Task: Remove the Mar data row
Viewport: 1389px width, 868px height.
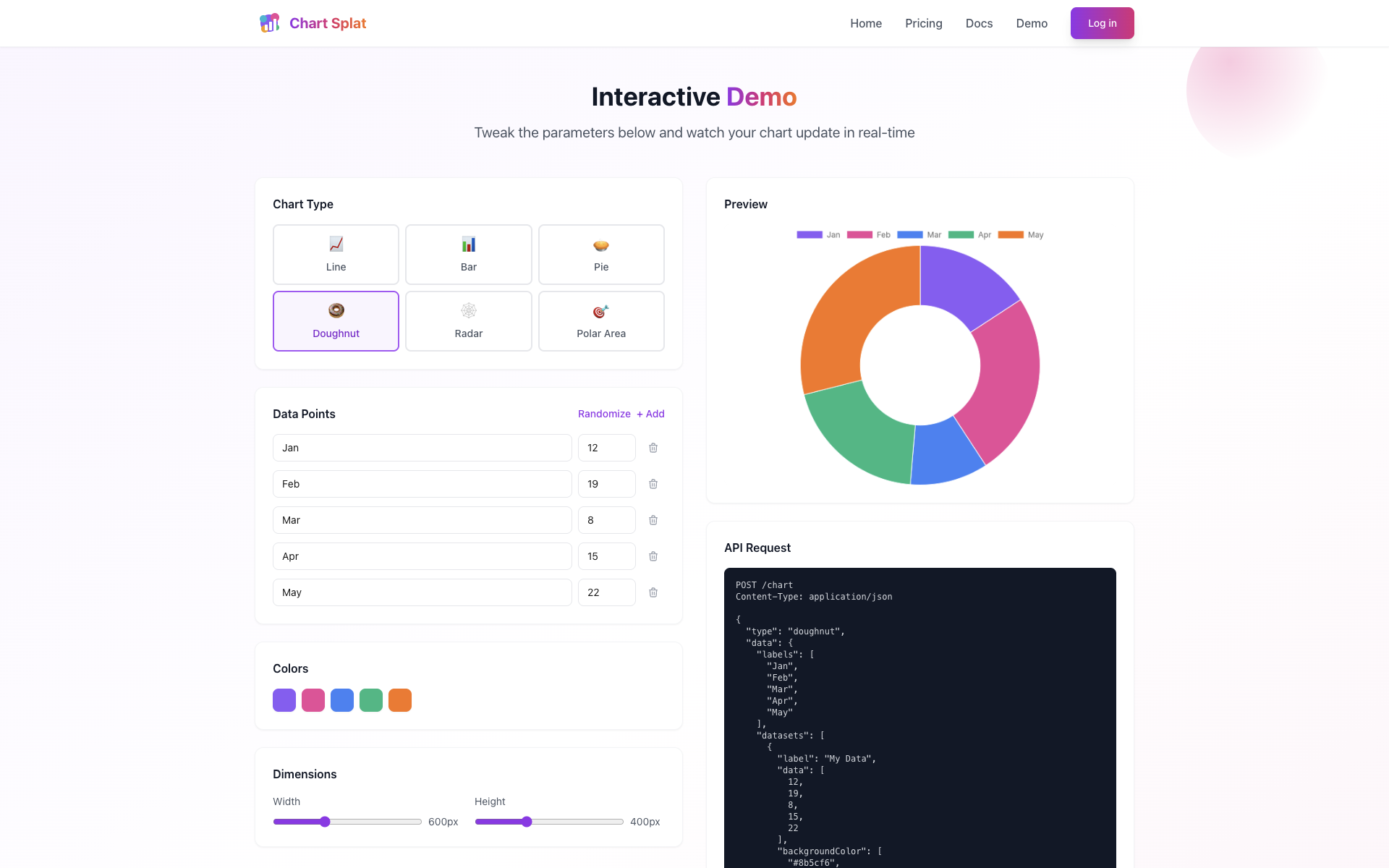Action: [x=653, y=520]
